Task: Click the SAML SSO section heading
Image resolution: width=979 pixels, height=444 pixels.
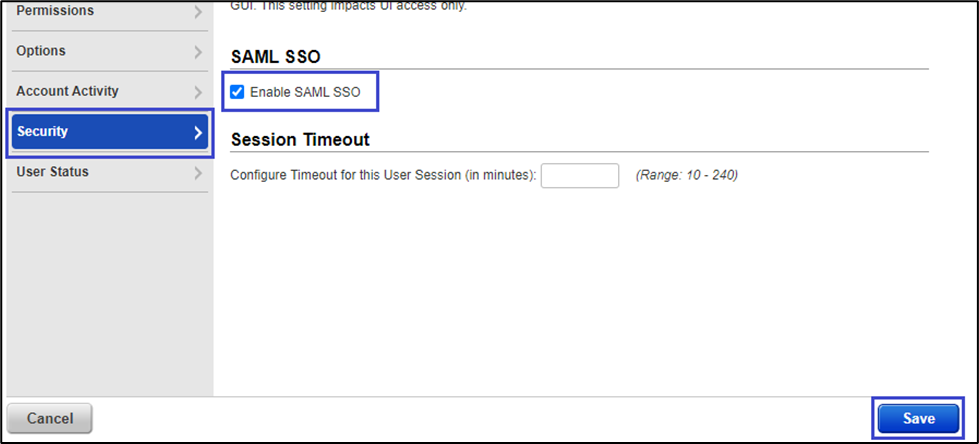Action: [x=275, y=57]
